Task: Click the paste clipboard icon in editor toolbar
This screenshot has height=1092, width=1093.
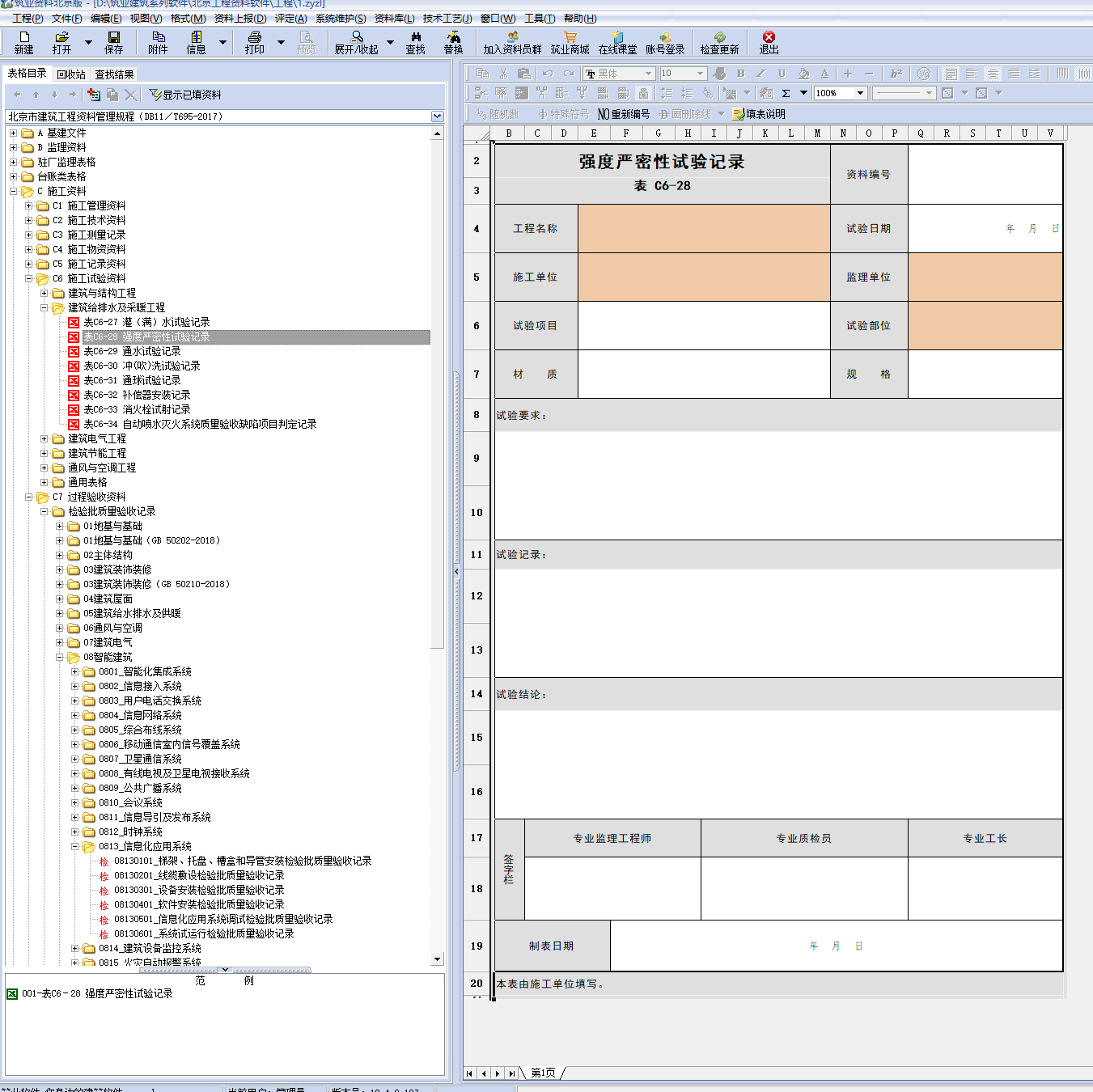Action: click(x=524, y=74)
